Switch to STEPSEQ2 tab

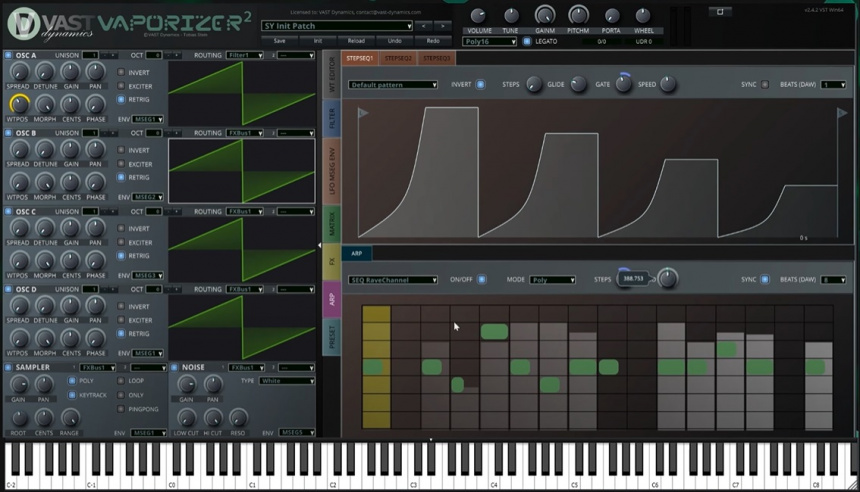coord(398,58)
